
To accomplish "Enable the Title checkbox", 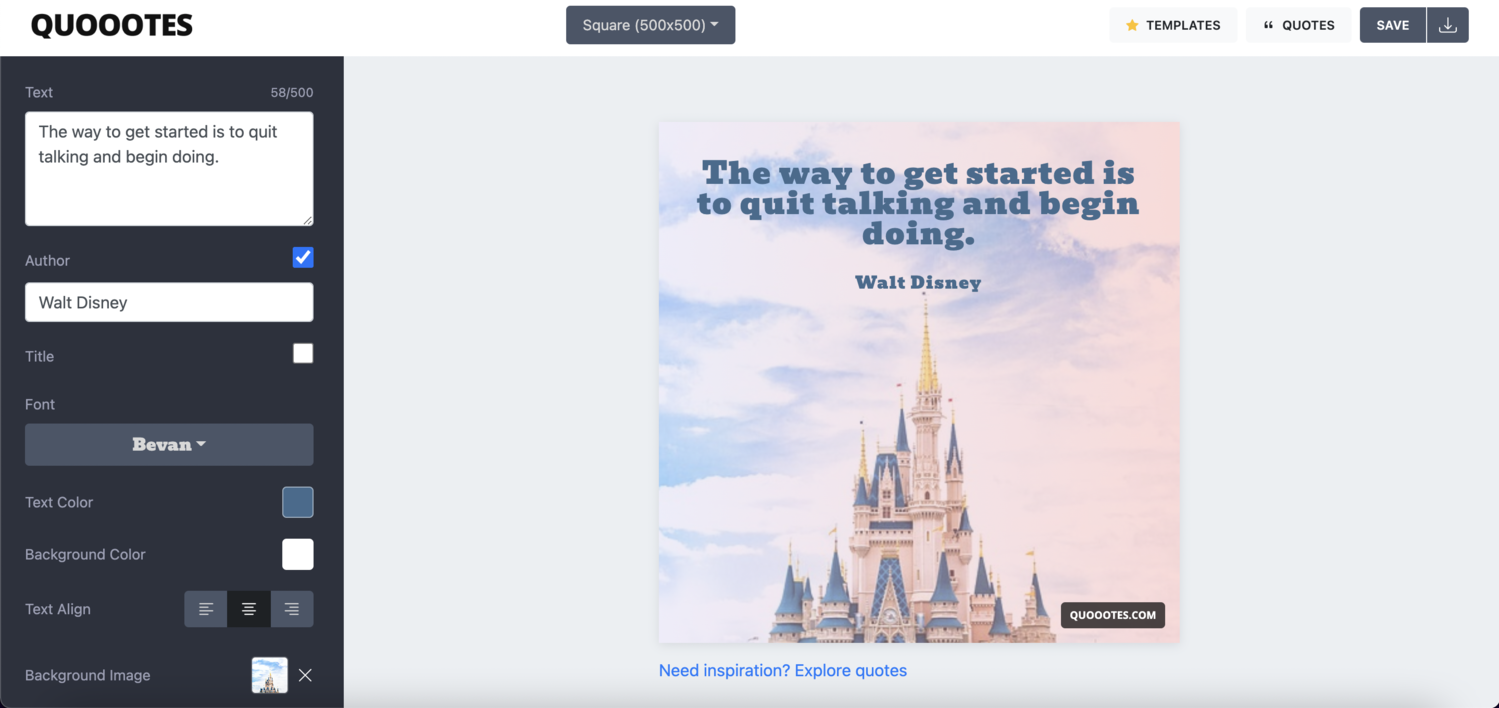I will 303,352.
